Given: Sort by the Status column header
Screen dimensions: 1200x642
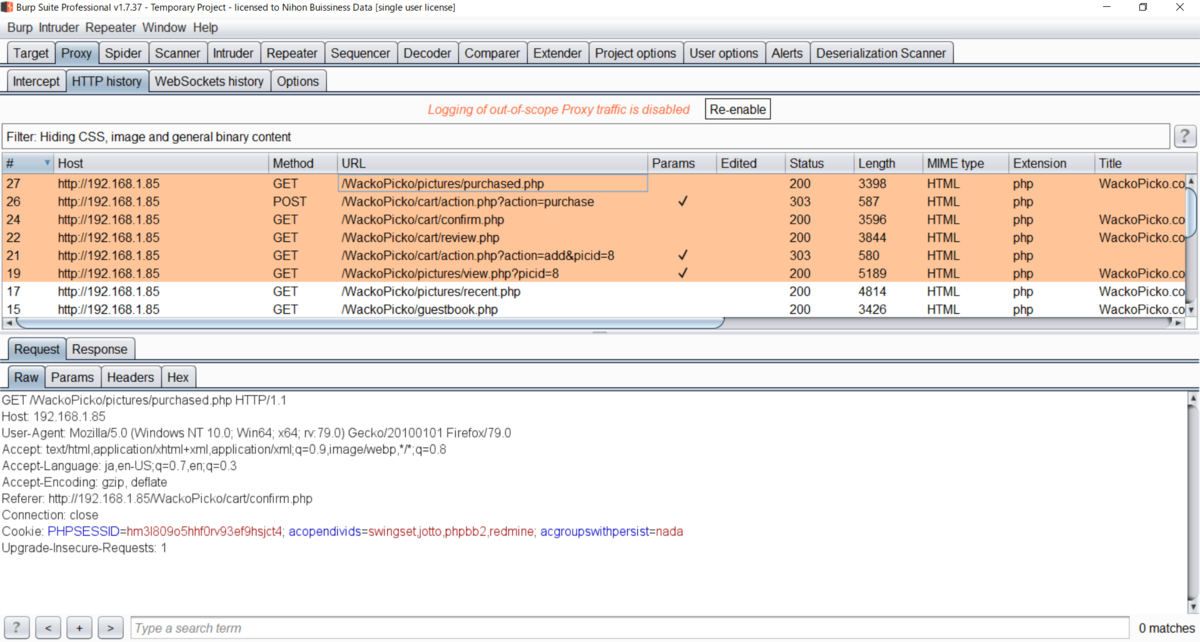Looking at the screenshot, I should [820, 163].
